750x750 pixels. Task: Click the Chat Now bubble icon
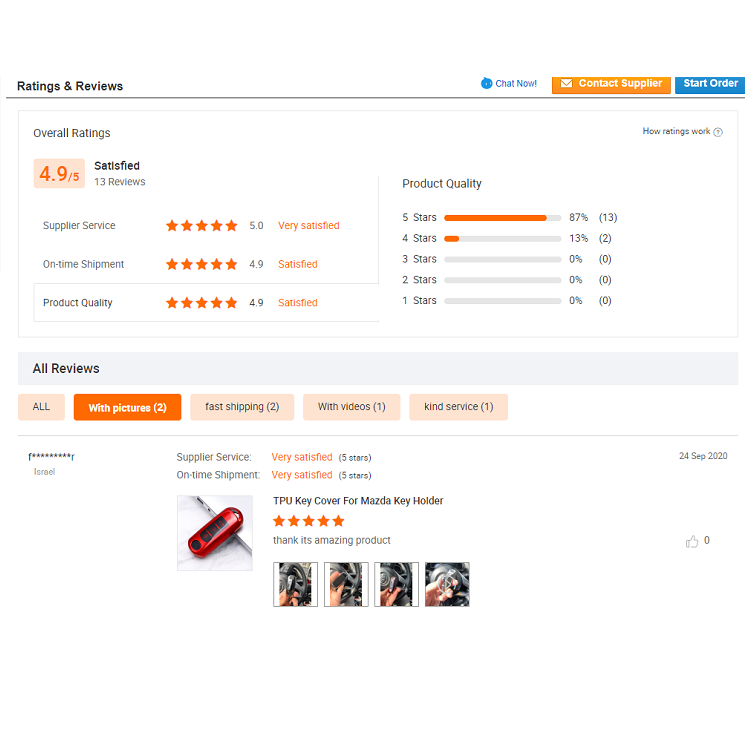[x=486, y=83]
